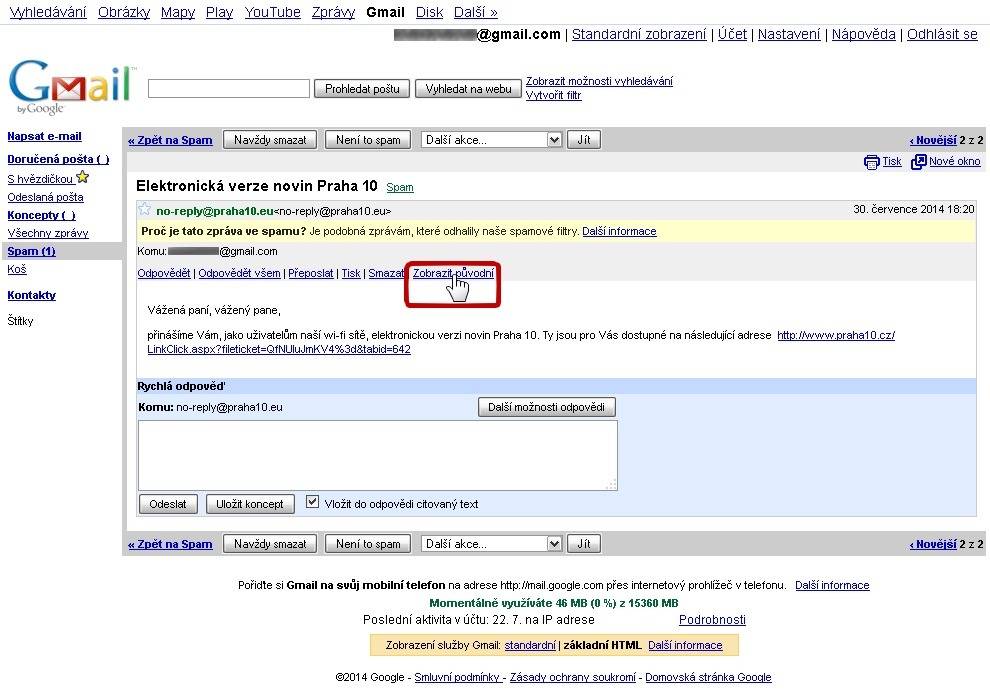Image resolution: width=990 pixels, height=695 pixels.
Task: Click Napsat e-mail in the sidebar
Action: click(44, 136)
